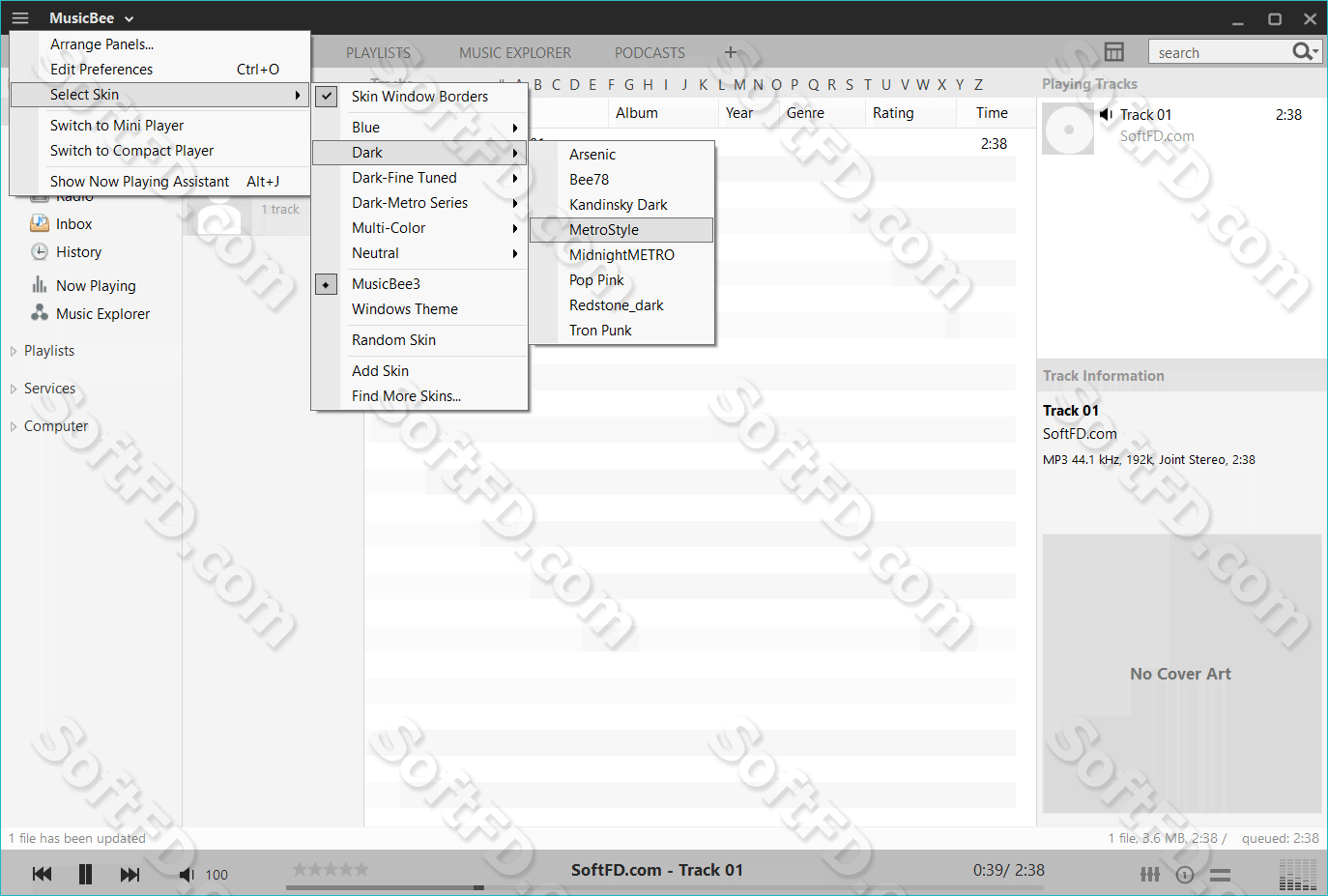Click the Now Playing bars icon
The image size is (1328, 896).
40,285
